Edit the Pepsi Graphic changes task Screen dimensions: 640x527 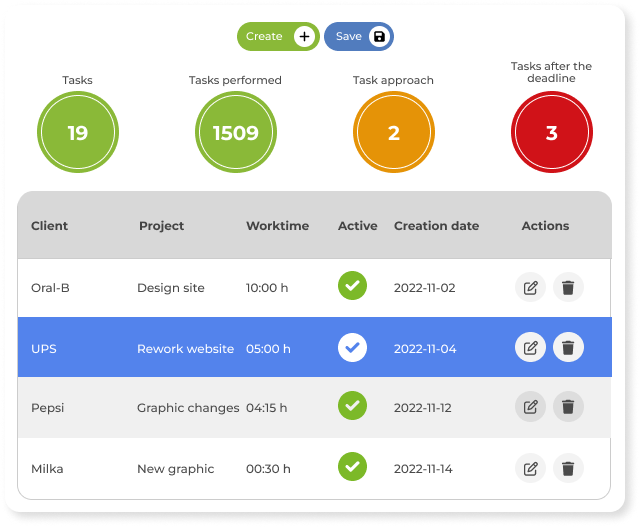530,407
